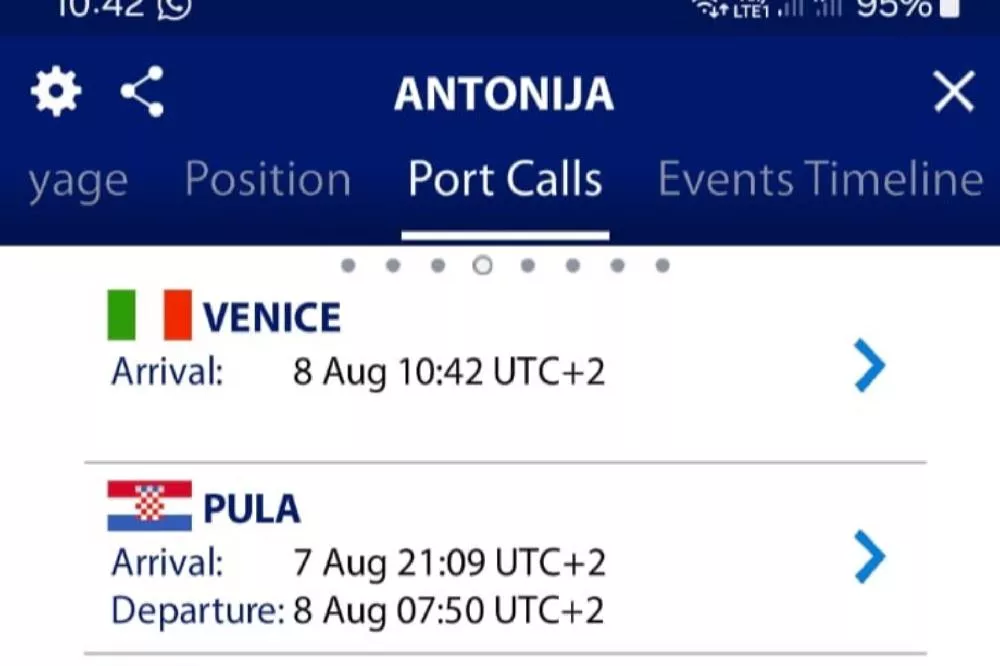The image size is (1000, 666).
Task: Open settings with the gear icon
Action: point(55,93)
